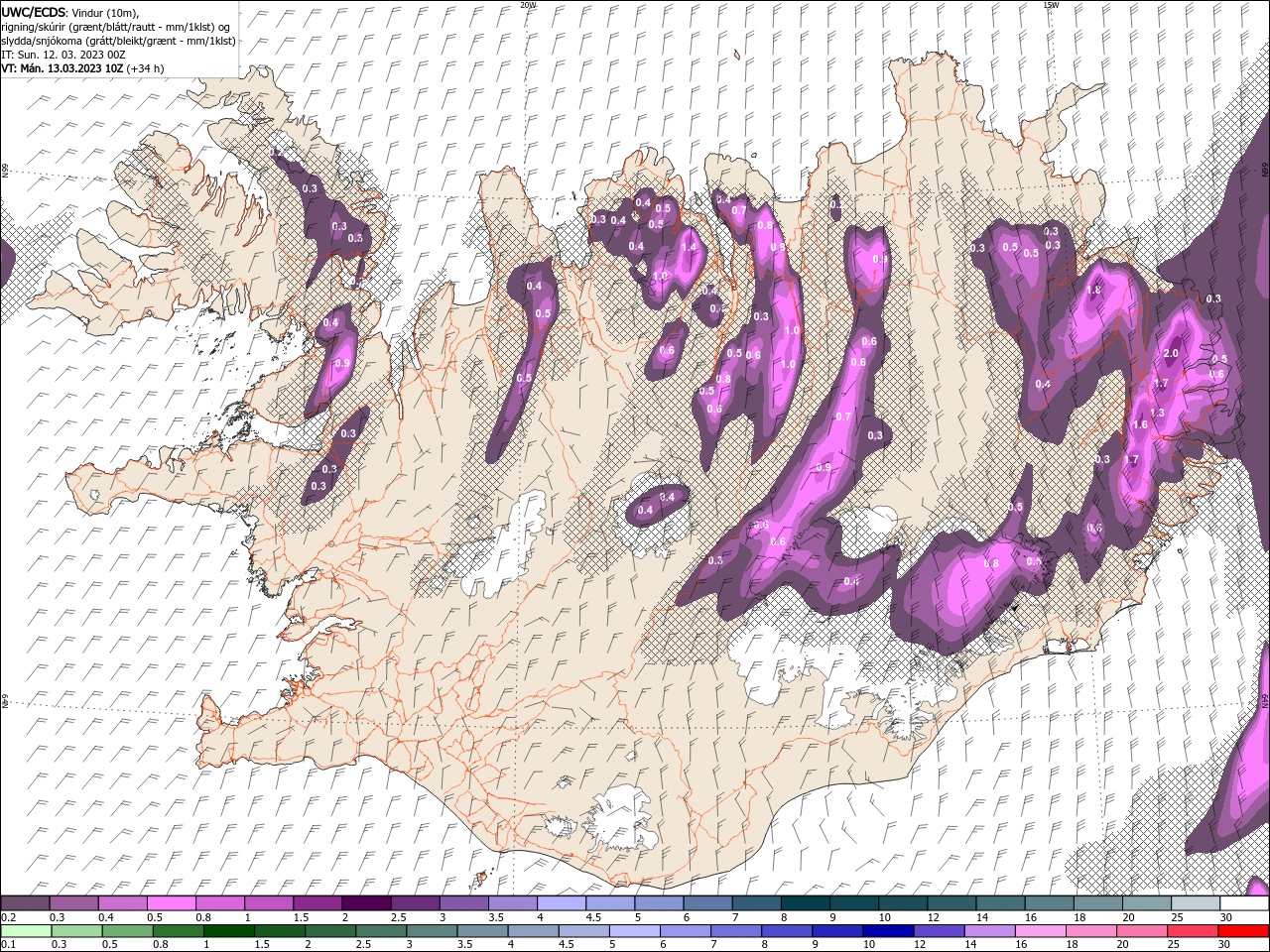This screenshot has width=1270, height=952.
Task: Click the deep blue bottom-row swatch labeled 10
Action: click(x=887, y=931)
